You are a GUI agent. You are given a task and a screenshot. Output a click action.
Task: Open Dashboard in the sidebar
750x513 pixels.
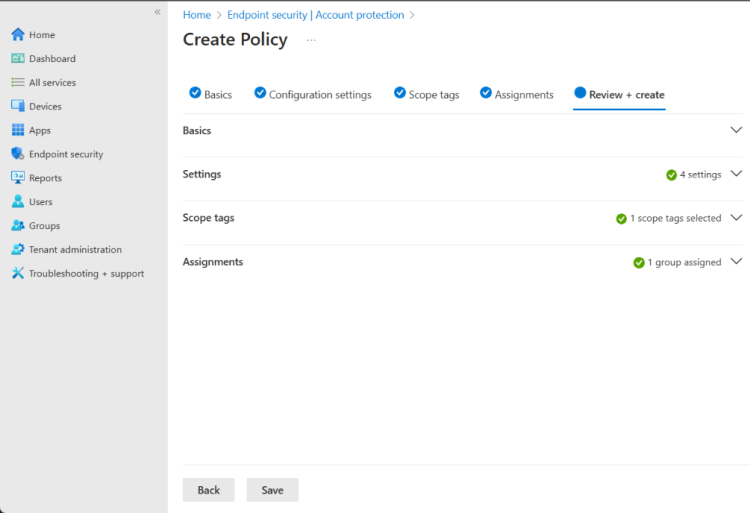tap(52, 59)
